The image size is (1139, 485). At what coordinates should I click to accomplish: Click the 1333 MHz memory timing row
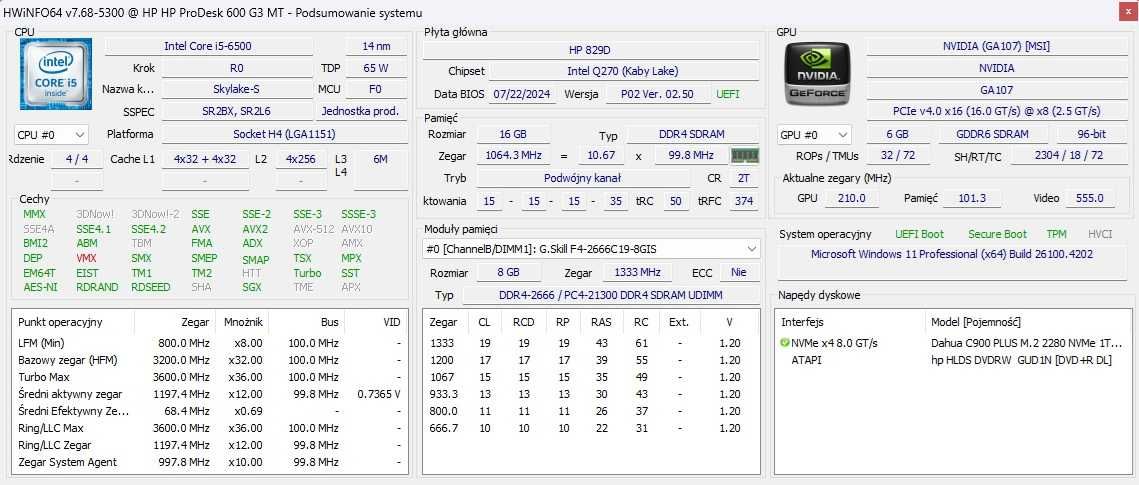(x=590, y=343)
